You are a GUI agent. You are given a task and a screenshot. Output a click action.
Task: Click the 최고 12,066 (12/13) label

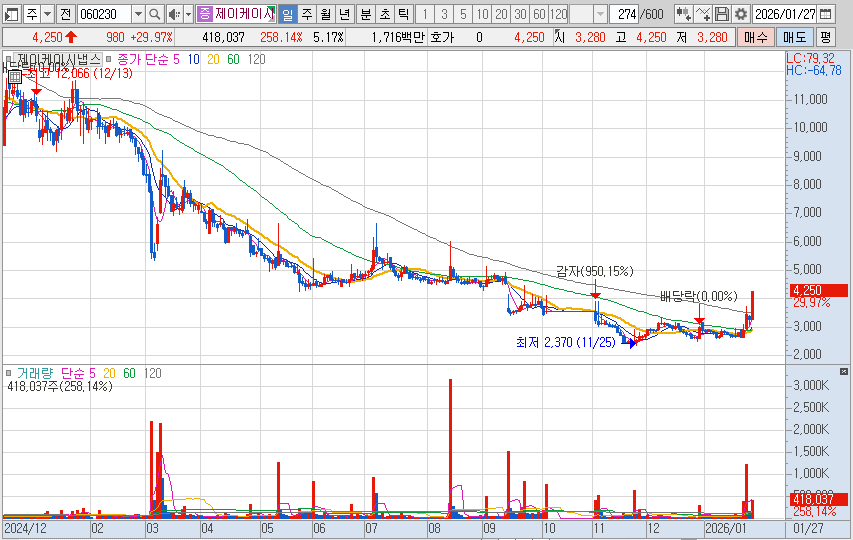pos(79,73)
